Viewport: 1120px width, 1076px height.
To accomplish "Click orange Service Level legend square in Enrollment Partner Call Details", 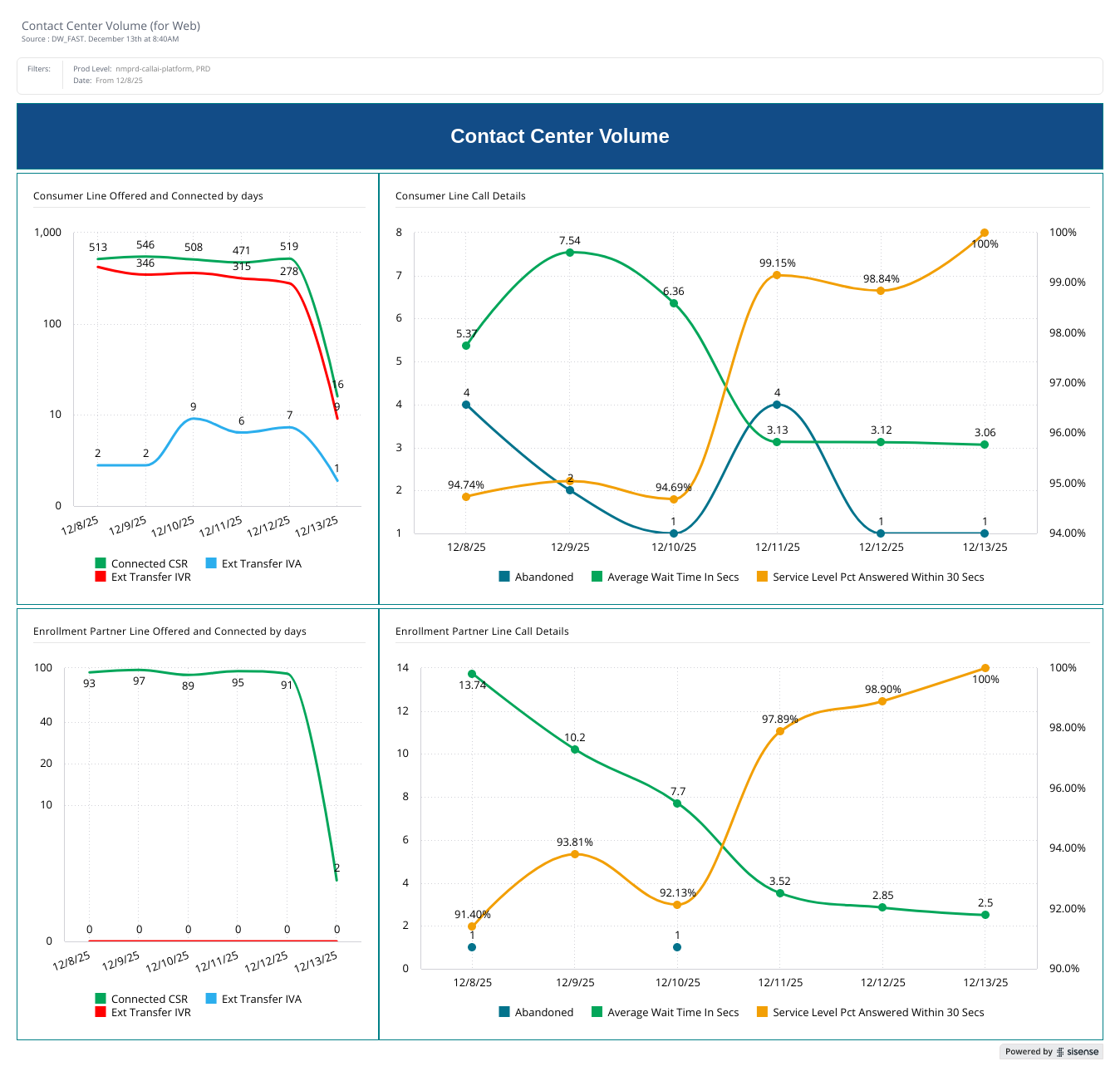I will point(762,1012).
